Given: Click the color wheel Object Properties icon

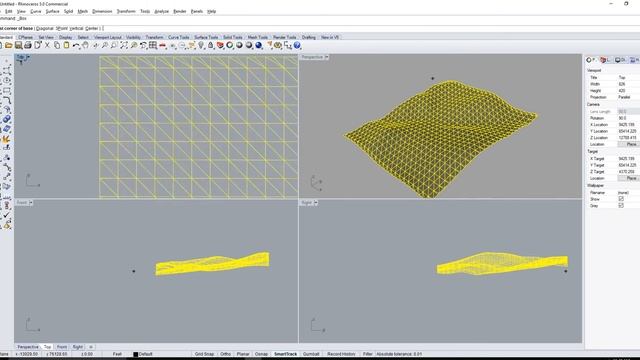Looking at the screenshot, I should pyautogui.click(x=230, y=46).
